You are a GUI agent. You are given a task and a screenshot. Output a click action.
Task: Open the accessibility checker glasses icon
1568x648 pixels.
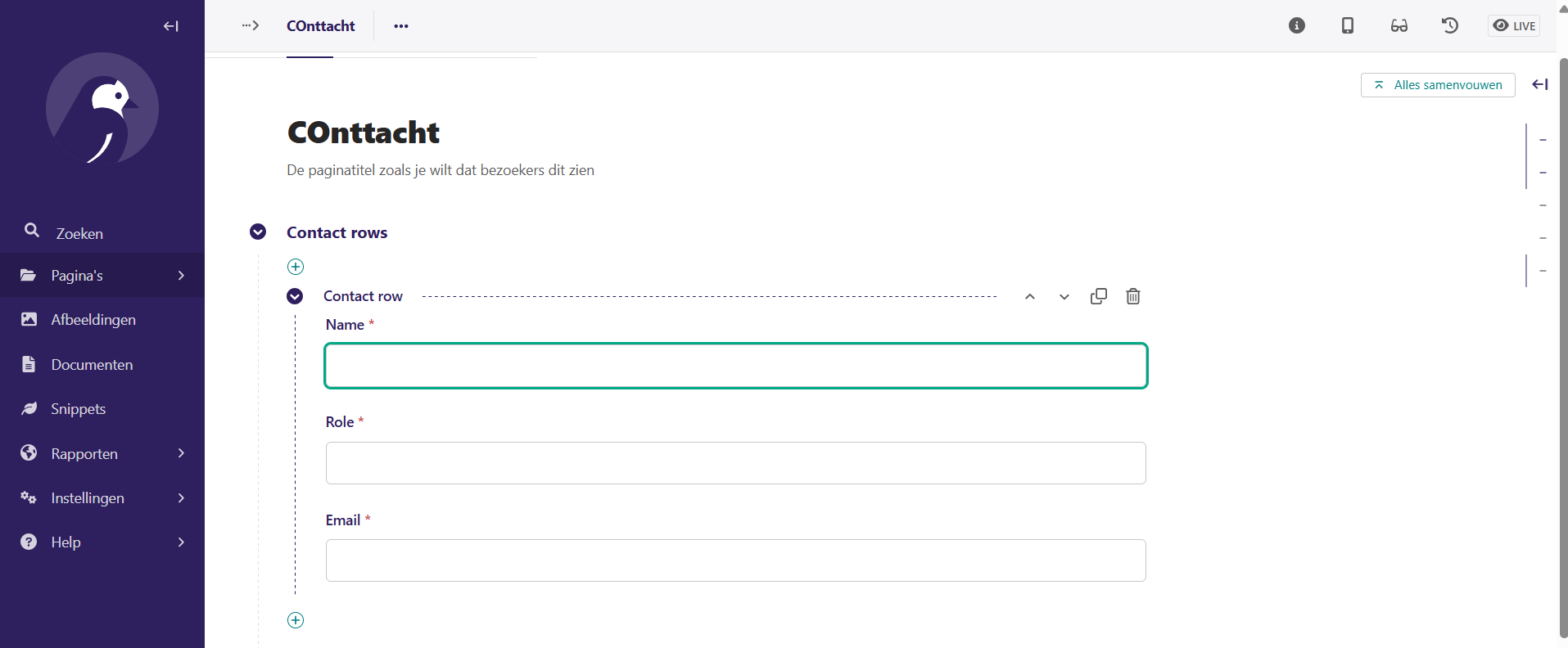(x=1399, y=25)
